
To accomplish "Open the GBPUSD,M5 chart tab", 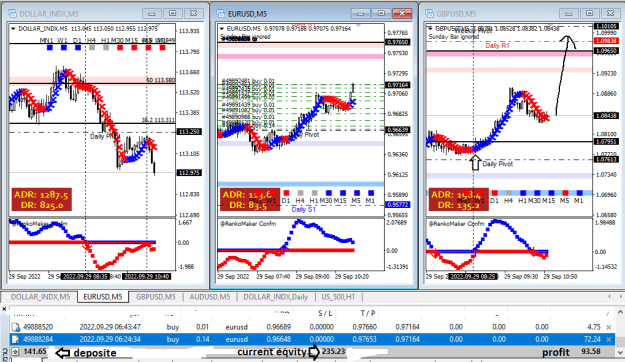I will (155, 297).
